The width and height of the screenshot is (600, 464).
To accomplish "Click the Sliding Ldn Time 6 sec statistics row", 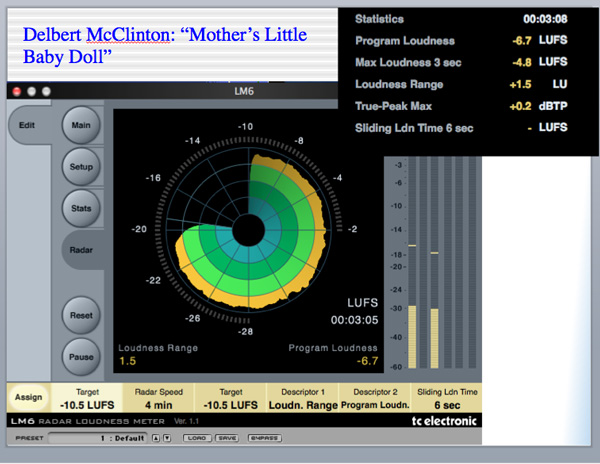I will point(461,128).
